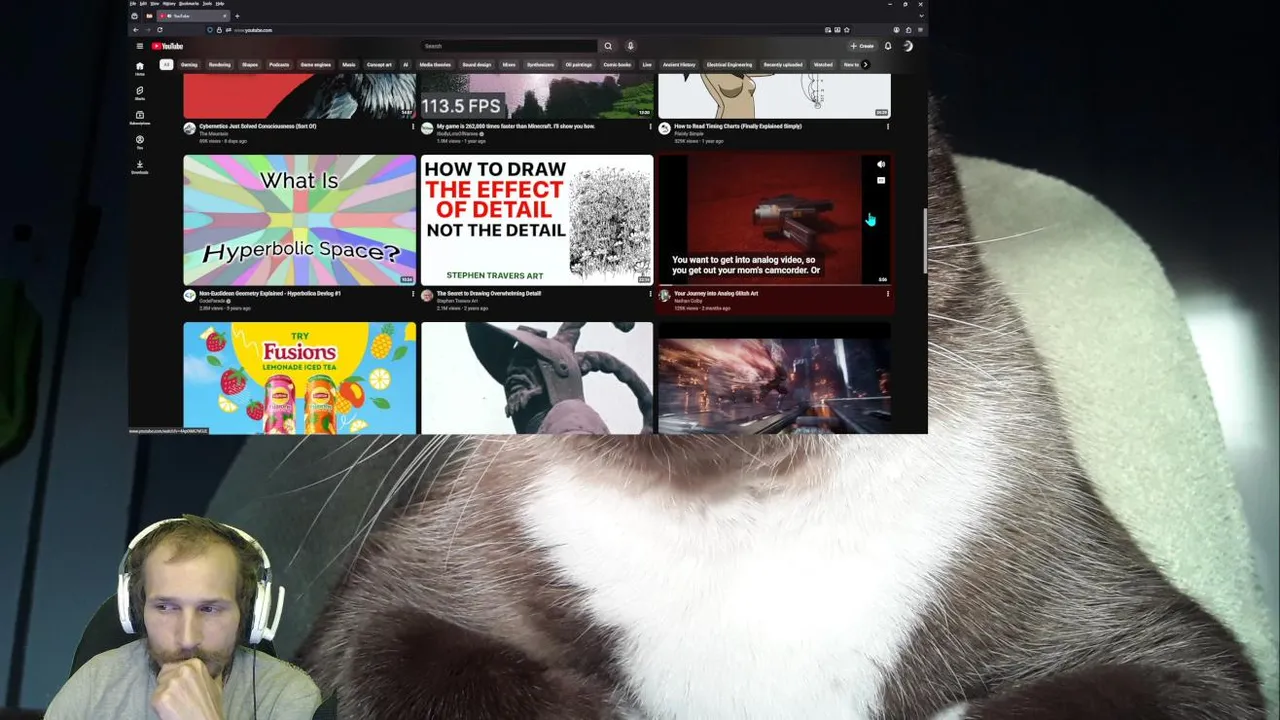The image size is (1280, 720).
Task: Open the Help menu
Action: tap(220, 4)
